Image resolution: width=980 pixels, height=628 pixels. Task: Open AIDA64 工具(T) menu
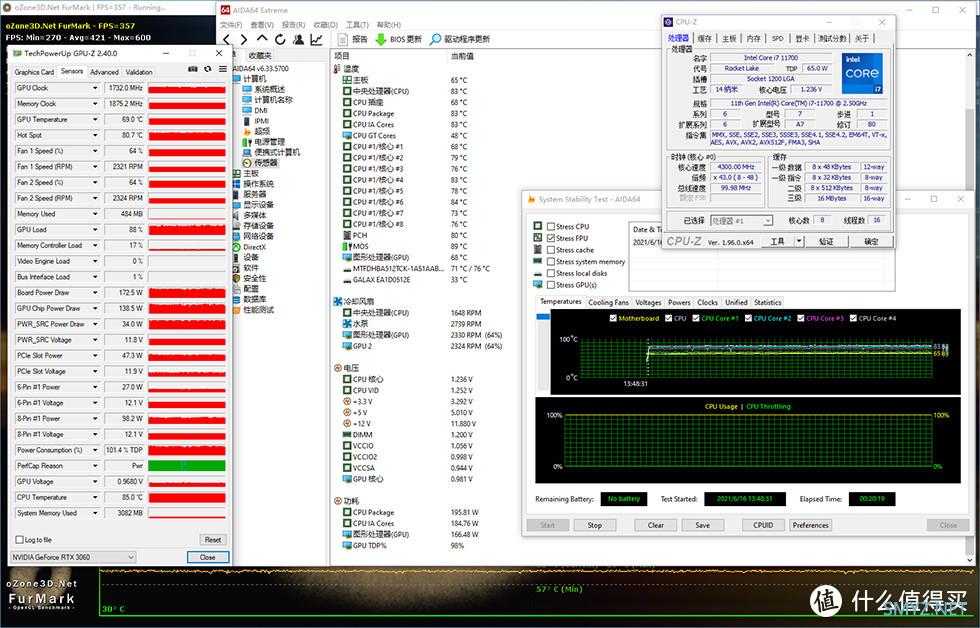tap(357, 25)
